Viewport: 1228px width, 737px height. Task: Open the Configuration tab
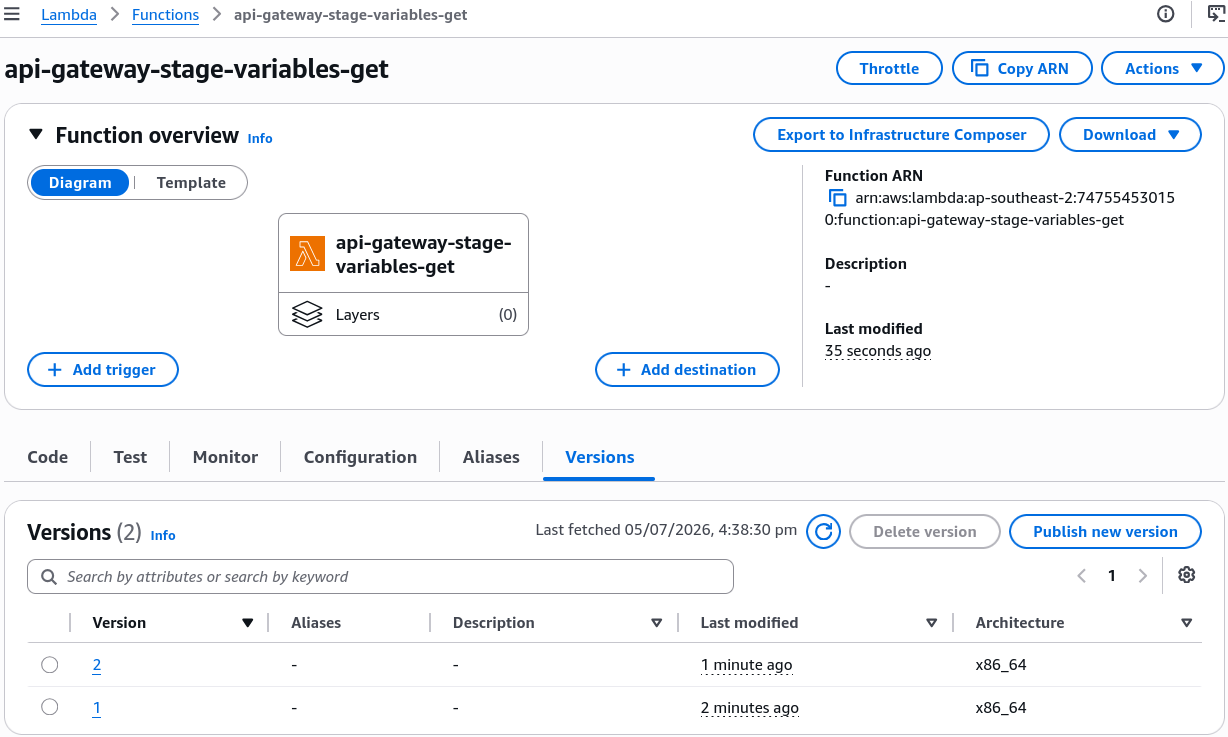click(x=360, y=457)
